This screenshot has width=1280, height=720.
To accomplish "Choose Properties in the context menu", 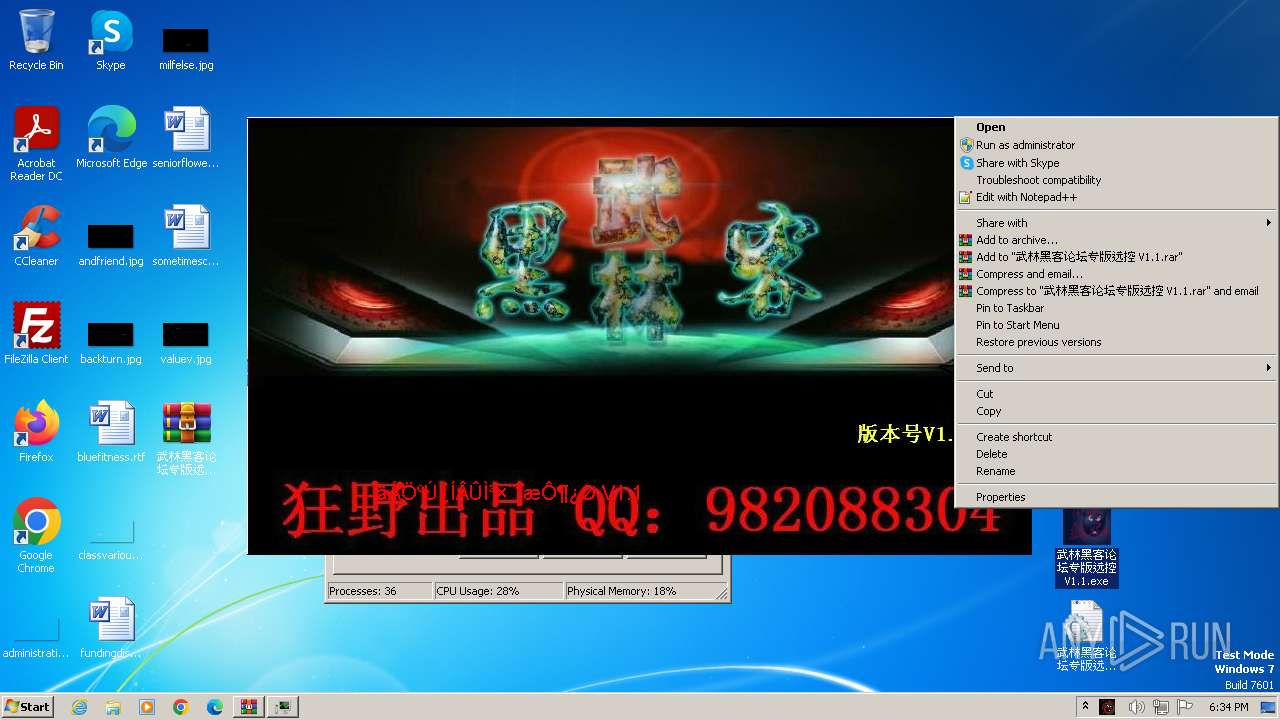I will pos(1115,497).
